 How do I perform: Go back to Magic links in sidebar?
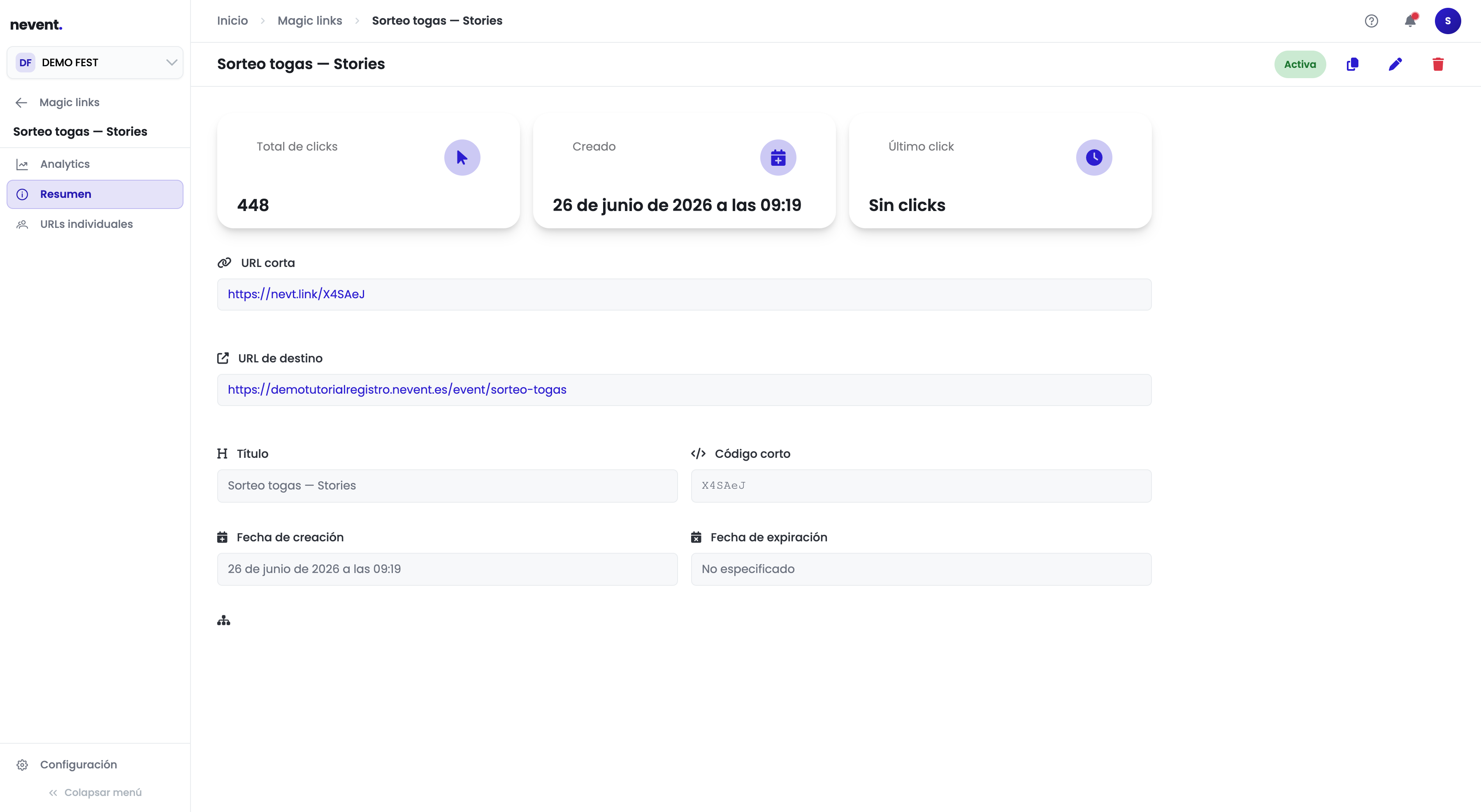pyautogui.click(x=69, y=103)
